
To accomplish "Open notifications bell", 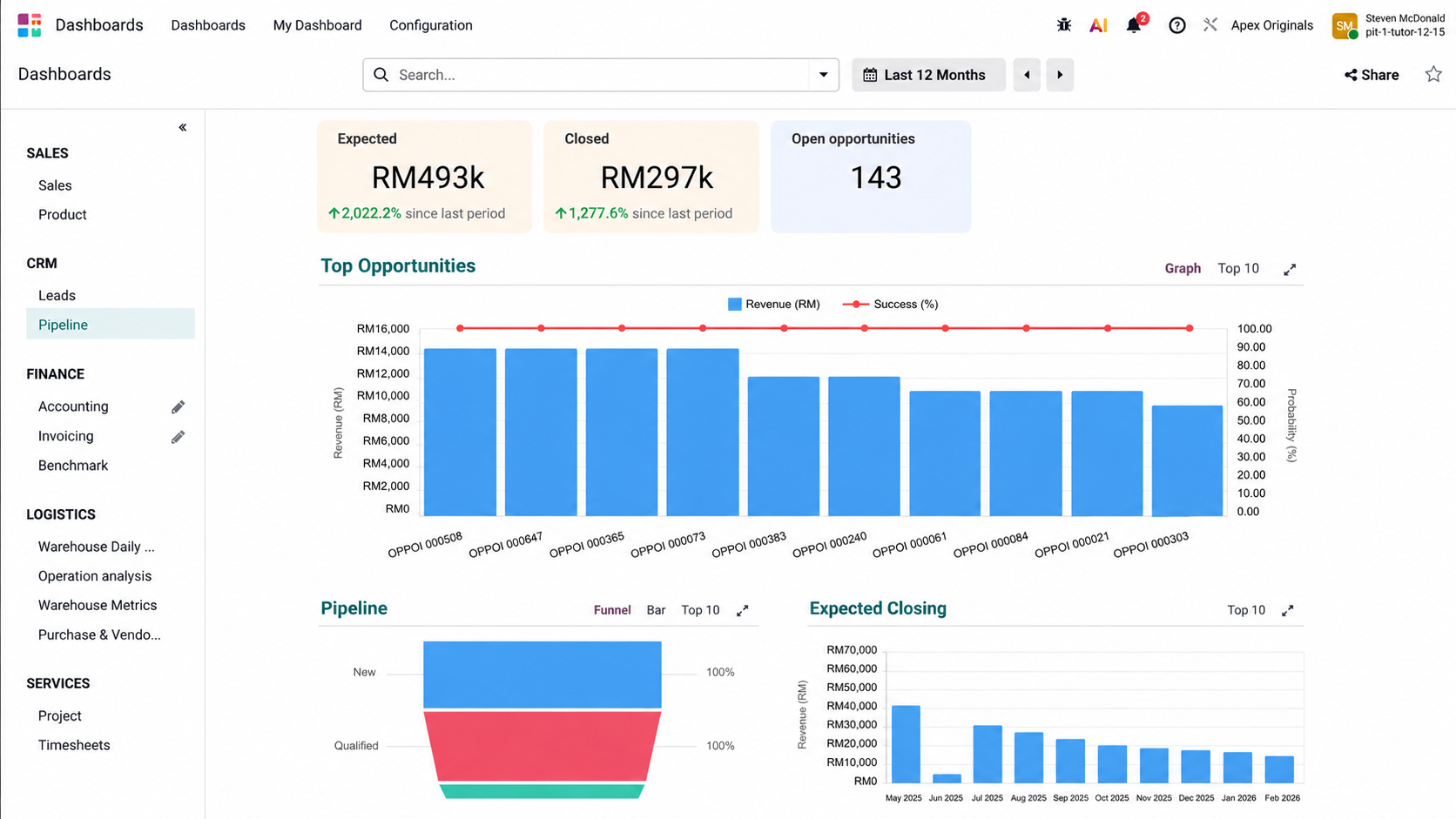I will pos(1134,25).
